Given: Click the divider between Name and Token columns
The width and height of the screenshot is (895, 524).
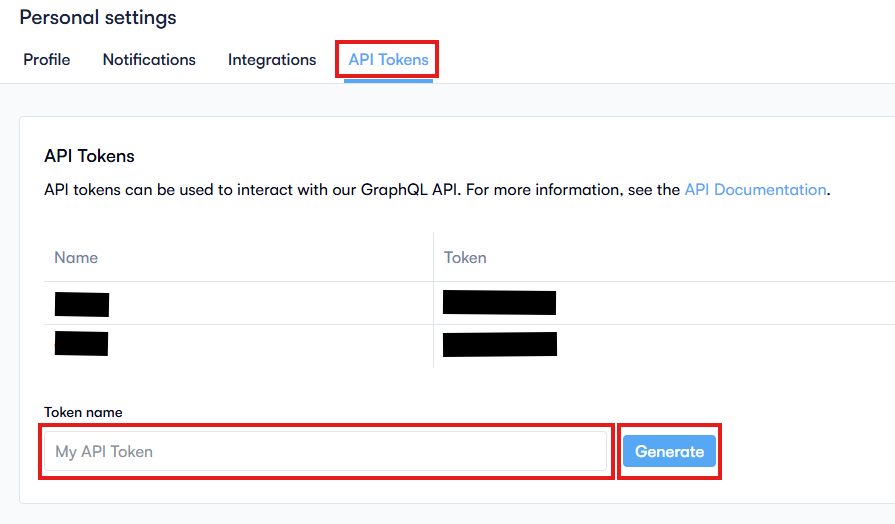Looking at the screenshot, I should [x=433, y=300].
